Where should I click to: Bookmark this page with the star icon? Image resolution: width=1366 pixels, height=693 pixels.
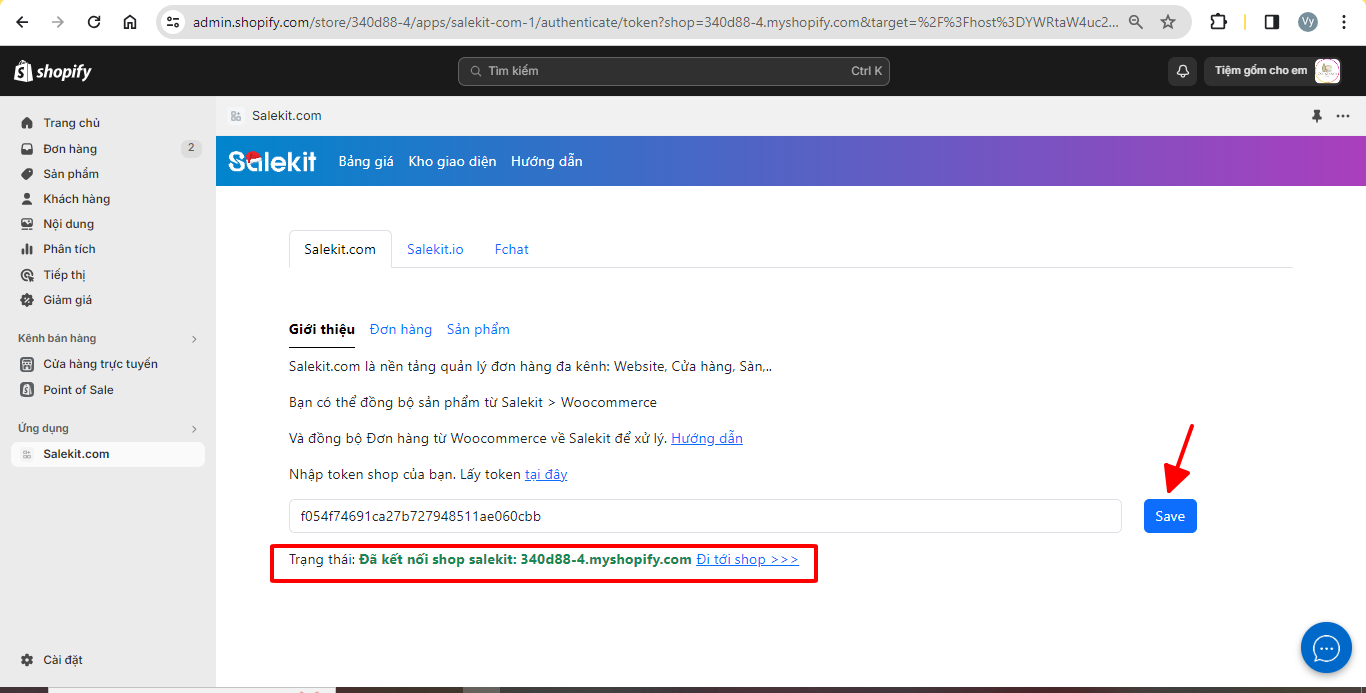[1167, 22]
